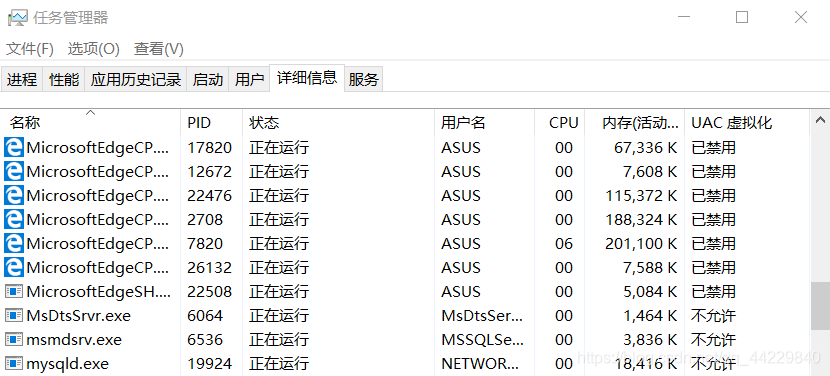This screenshot has height=376, width=830.
Task: Click memory value 3,836 K
Action: click(x=651, y=339)
